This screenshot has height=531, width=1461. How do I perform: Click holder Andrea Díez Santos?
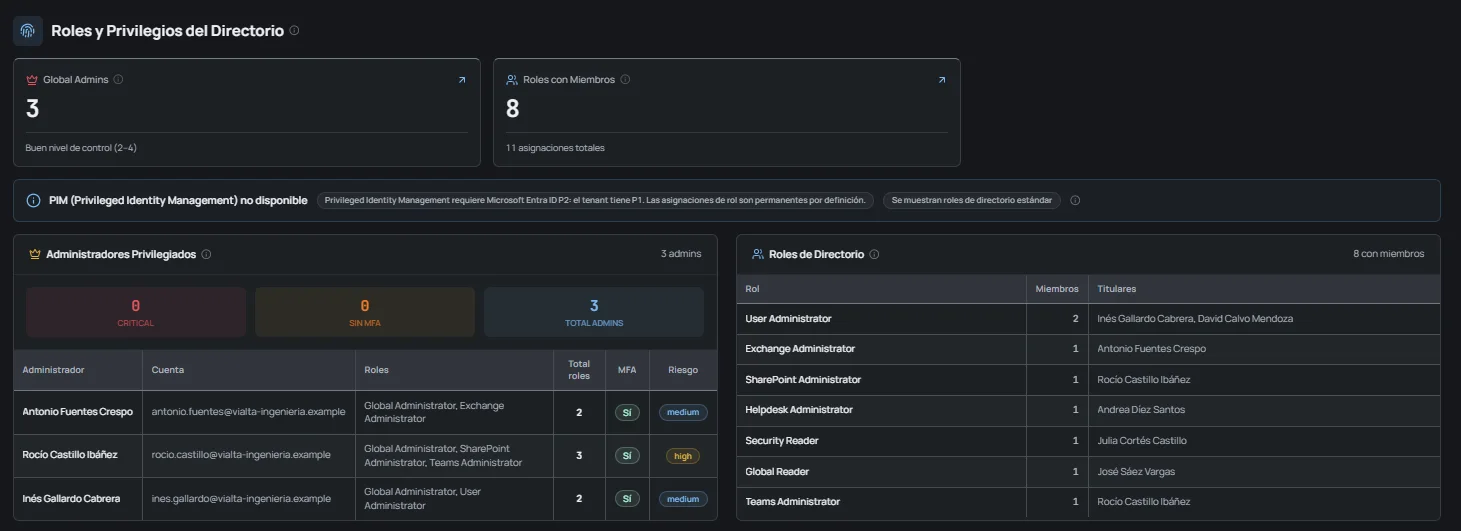click(1141, 410)
